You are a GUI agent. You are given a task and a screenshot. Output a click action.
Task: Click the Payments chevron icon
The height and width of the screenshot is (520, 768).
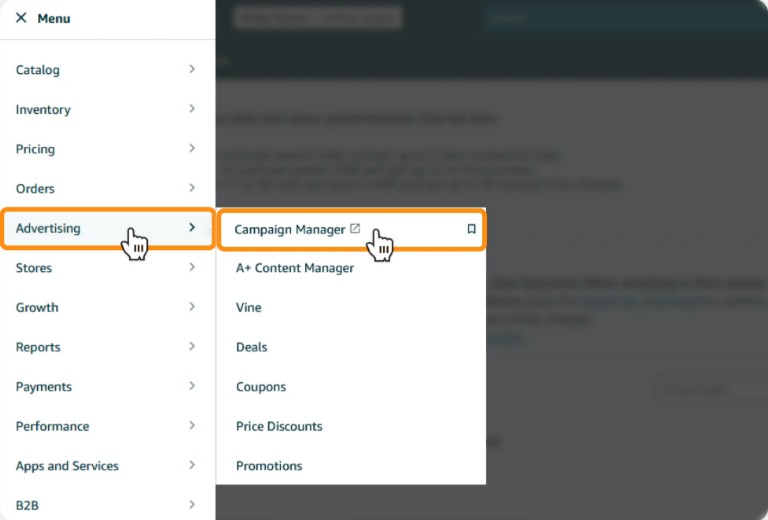click(192, 386)
